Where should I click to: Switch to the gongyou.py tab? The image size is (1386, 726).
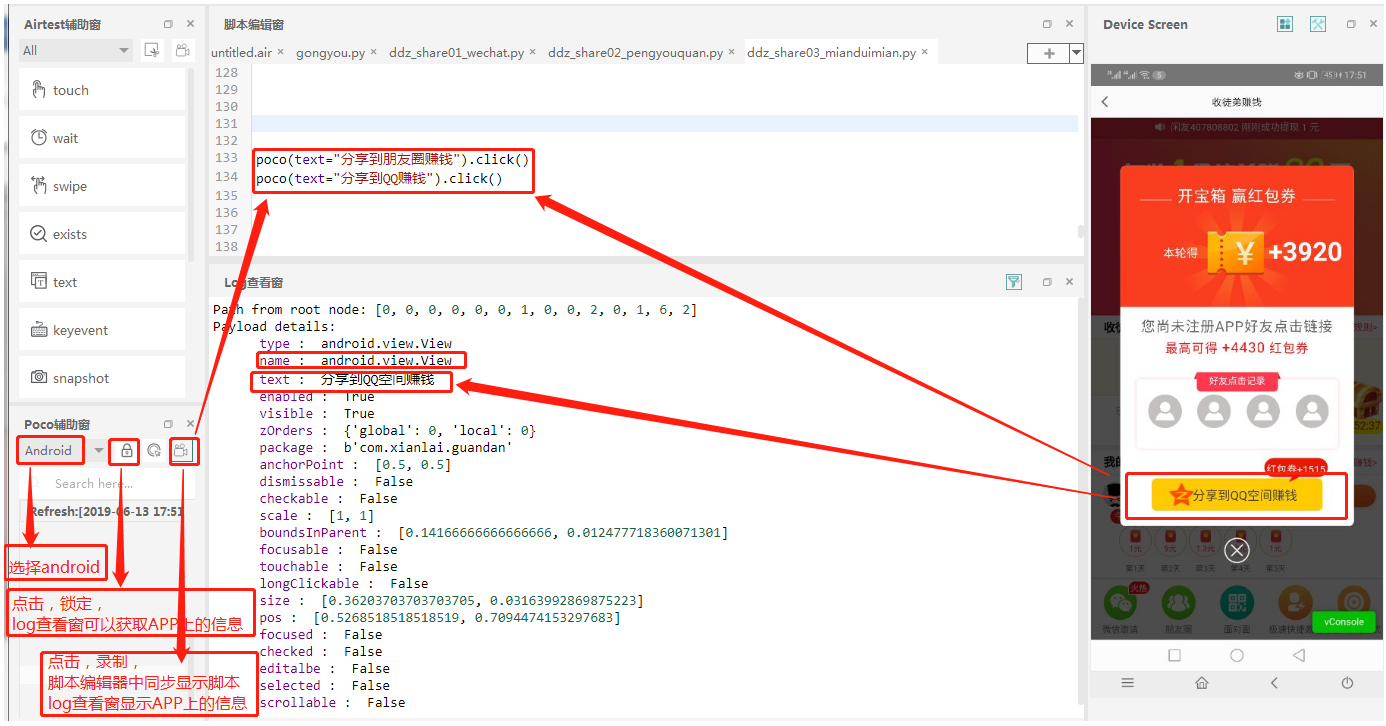click(330, 53)
